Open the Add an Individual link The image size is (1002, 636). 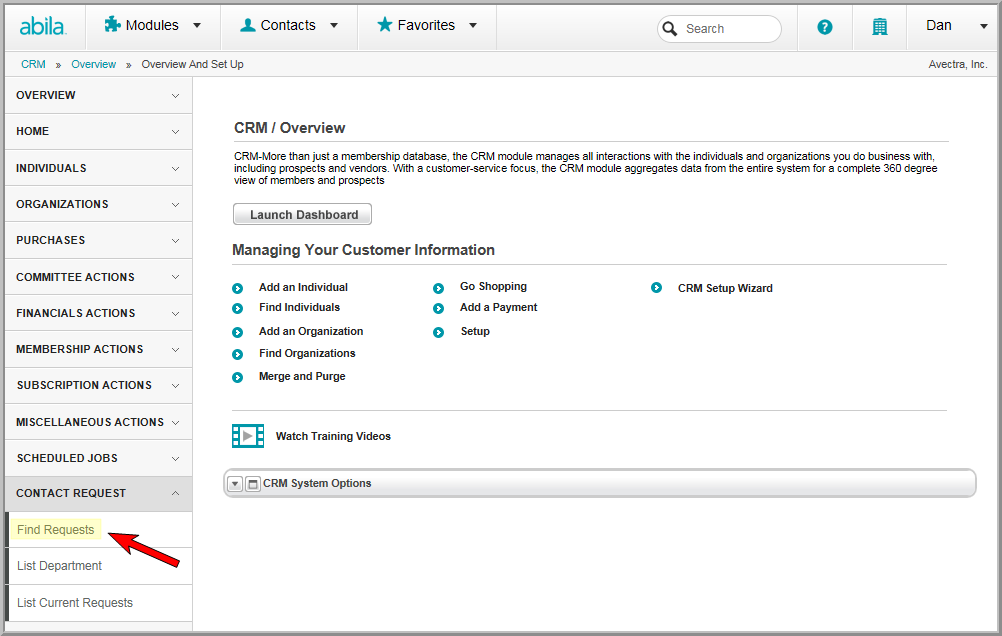coord(303,288)
